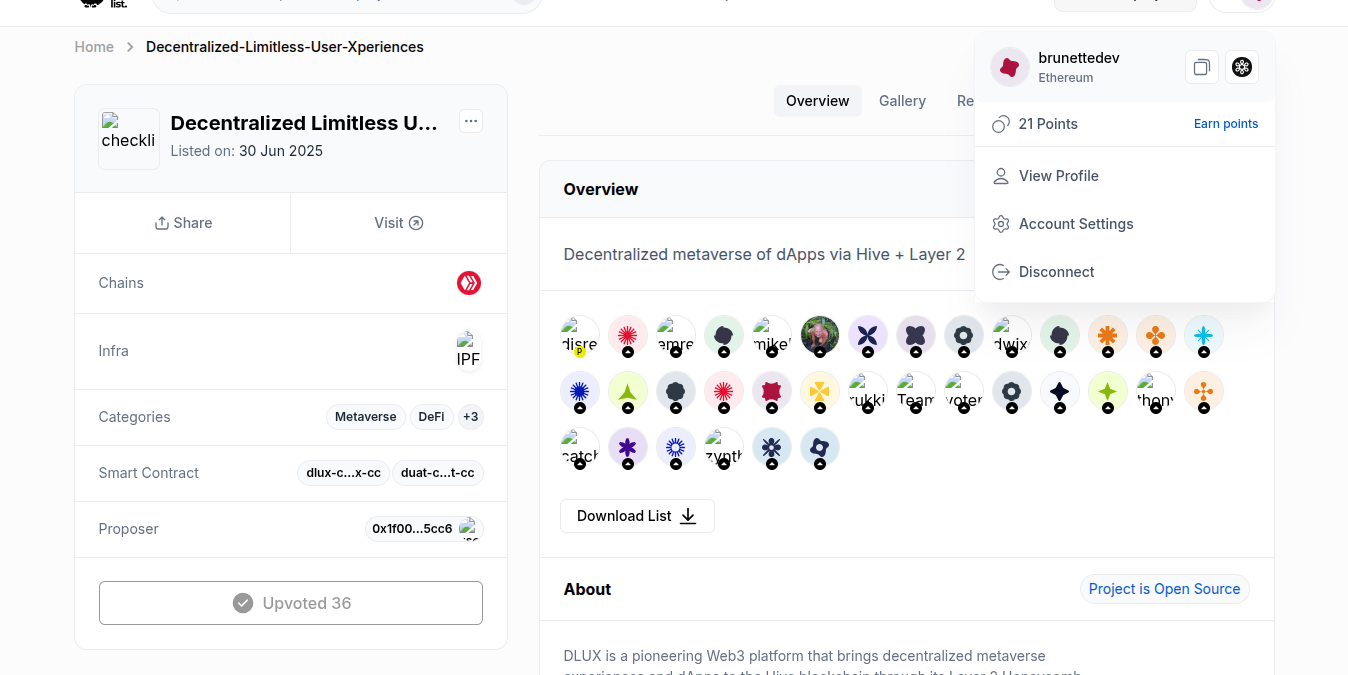The height and width of the screenshot is (675, 1348).
Task: Click the orange asterisk avatar
Action: (1108, 335)
